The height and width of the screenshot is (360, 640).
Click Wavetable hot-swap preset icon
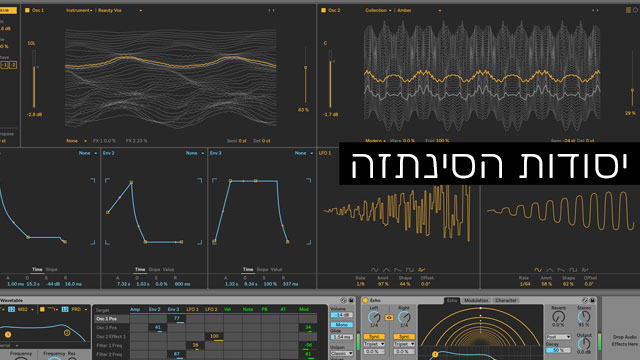coord(343,300)
